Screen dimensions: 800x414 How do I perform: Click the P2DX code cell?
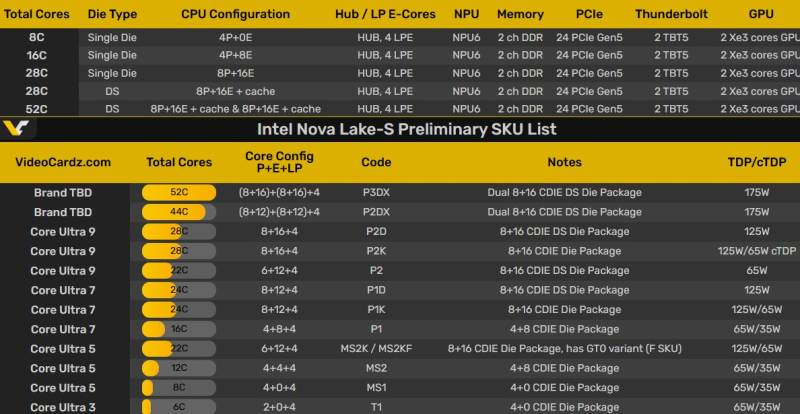coord(376,212)
